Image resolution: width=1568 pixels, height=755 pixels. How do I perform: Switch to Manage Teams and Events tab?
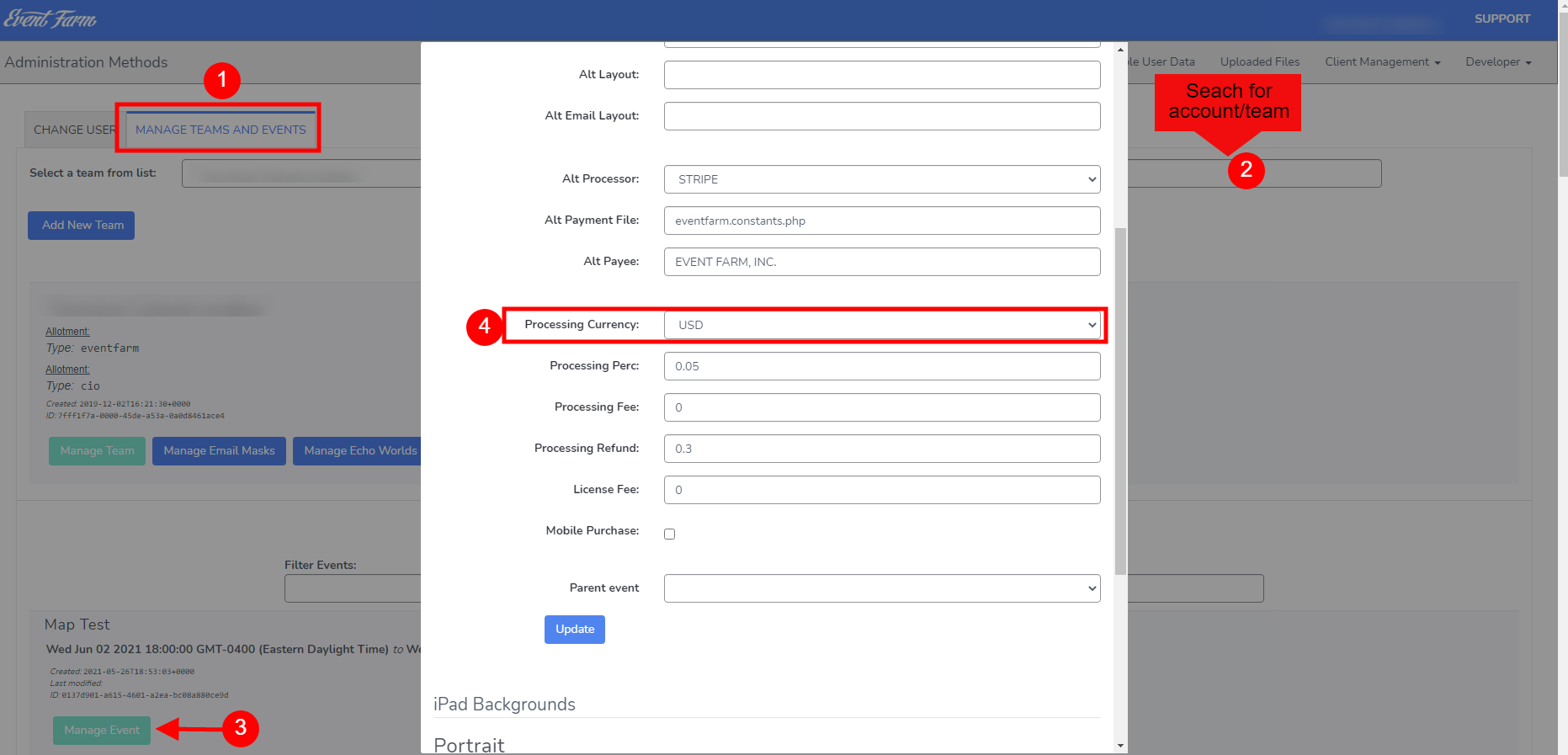pos(221,130)
